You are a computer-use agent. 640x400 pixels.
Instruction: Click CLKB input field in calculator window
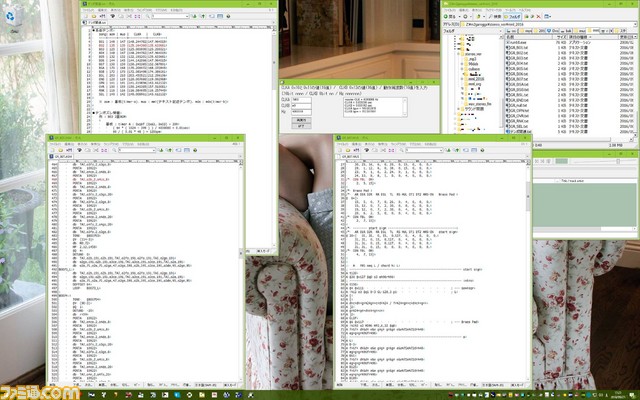coord(301,106)
